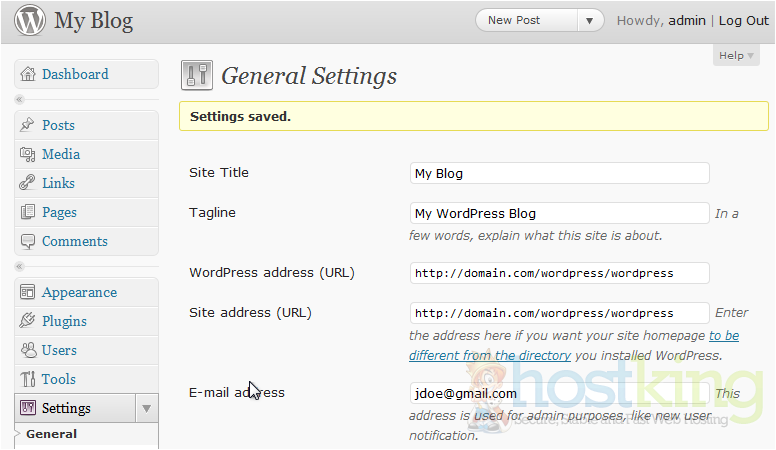The width and height of the screenshot is (776, 450).
Task: Click the Log Out link
Action: coord(743,20)
